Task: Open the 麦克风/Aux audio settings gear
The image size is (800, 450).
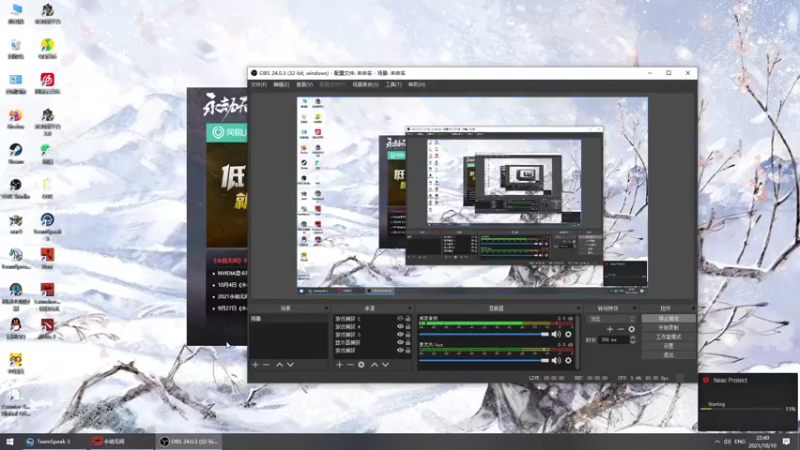Action: pyautogui.click(x=568, y=360)
